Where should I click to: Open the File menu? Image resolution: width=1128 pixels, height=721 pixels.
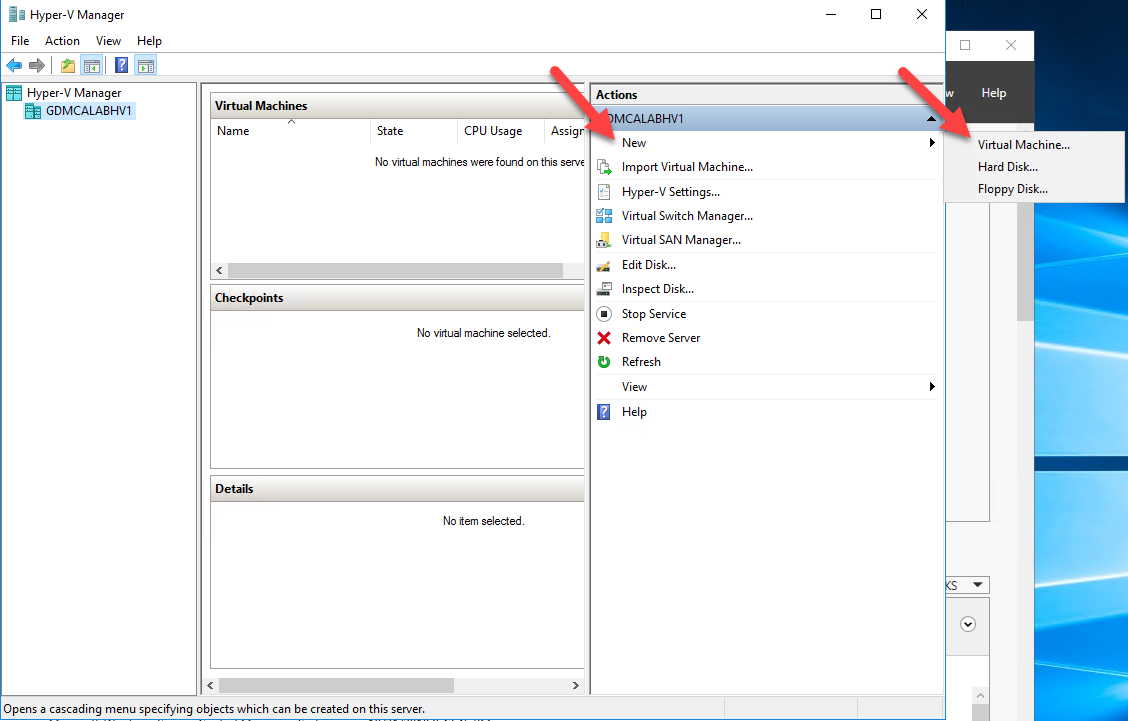[20, 41]
